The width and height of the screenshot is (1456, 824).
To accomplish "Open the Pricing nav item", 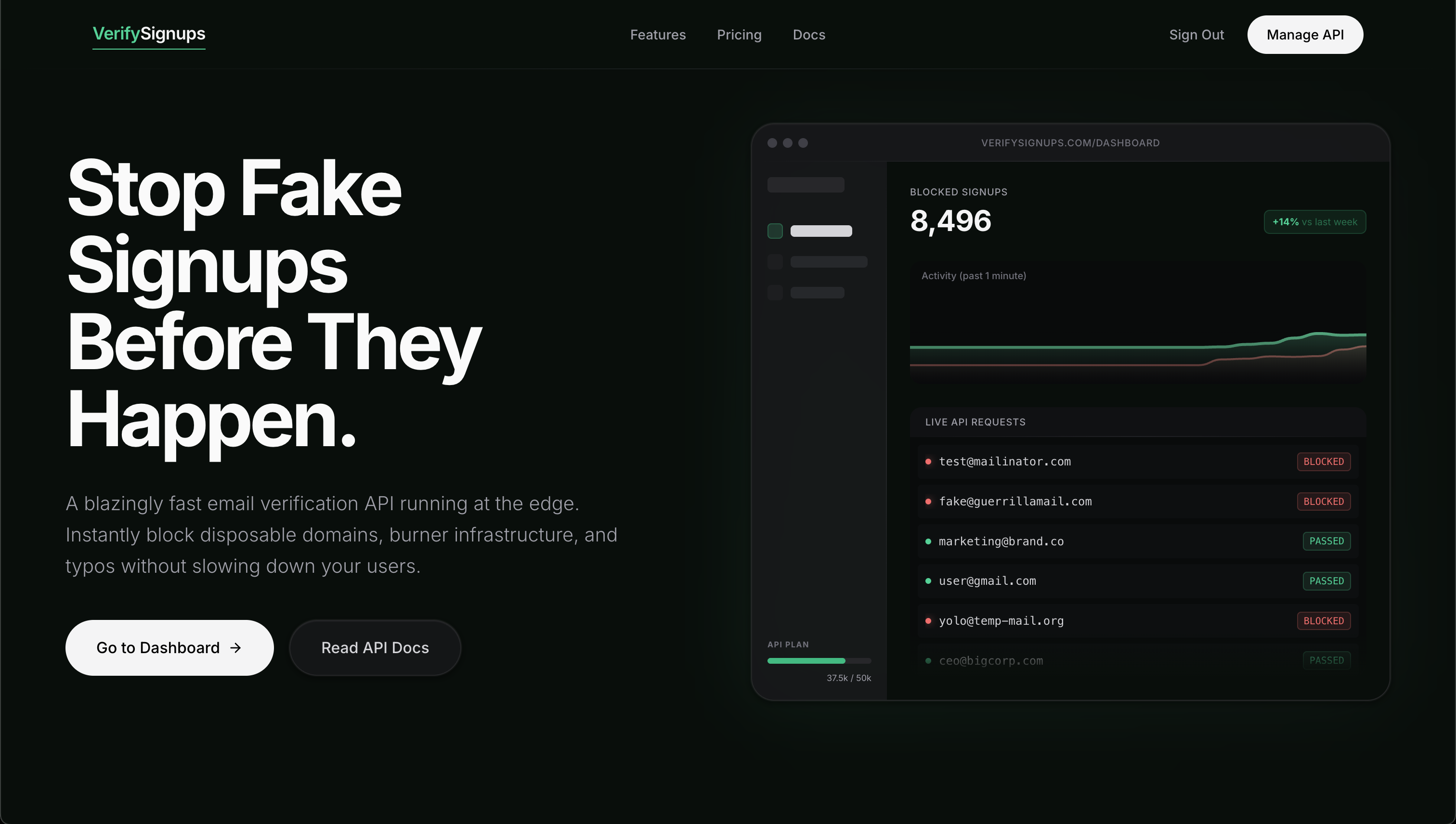I will click(739, 35).
